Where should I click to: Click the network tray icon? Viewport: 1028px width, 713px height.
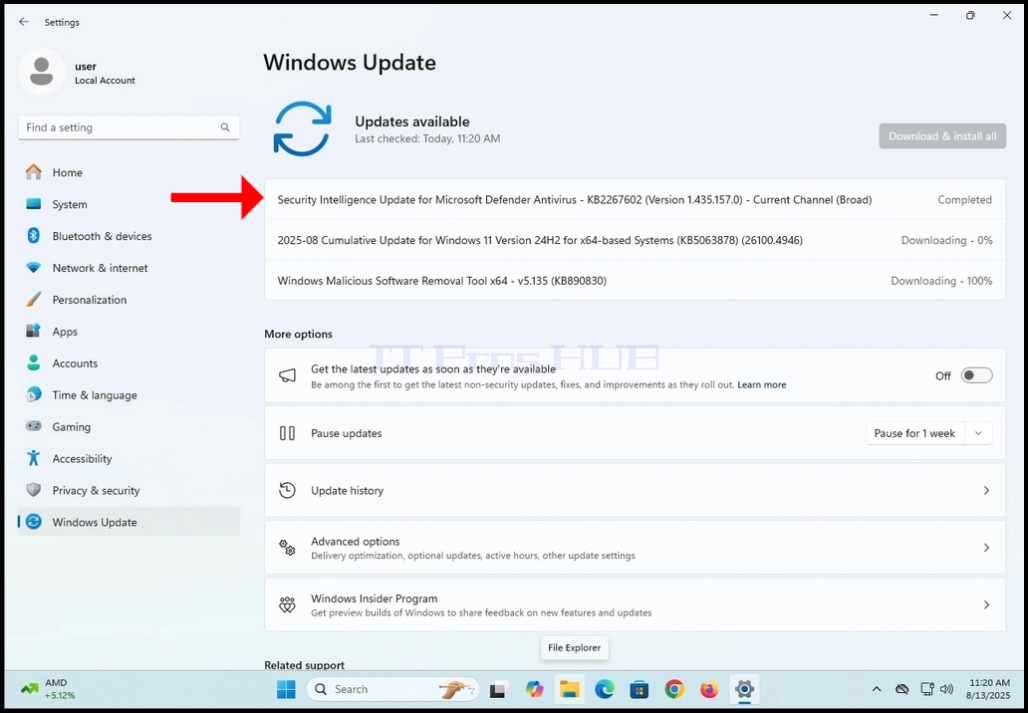click(x=926, y=689)
